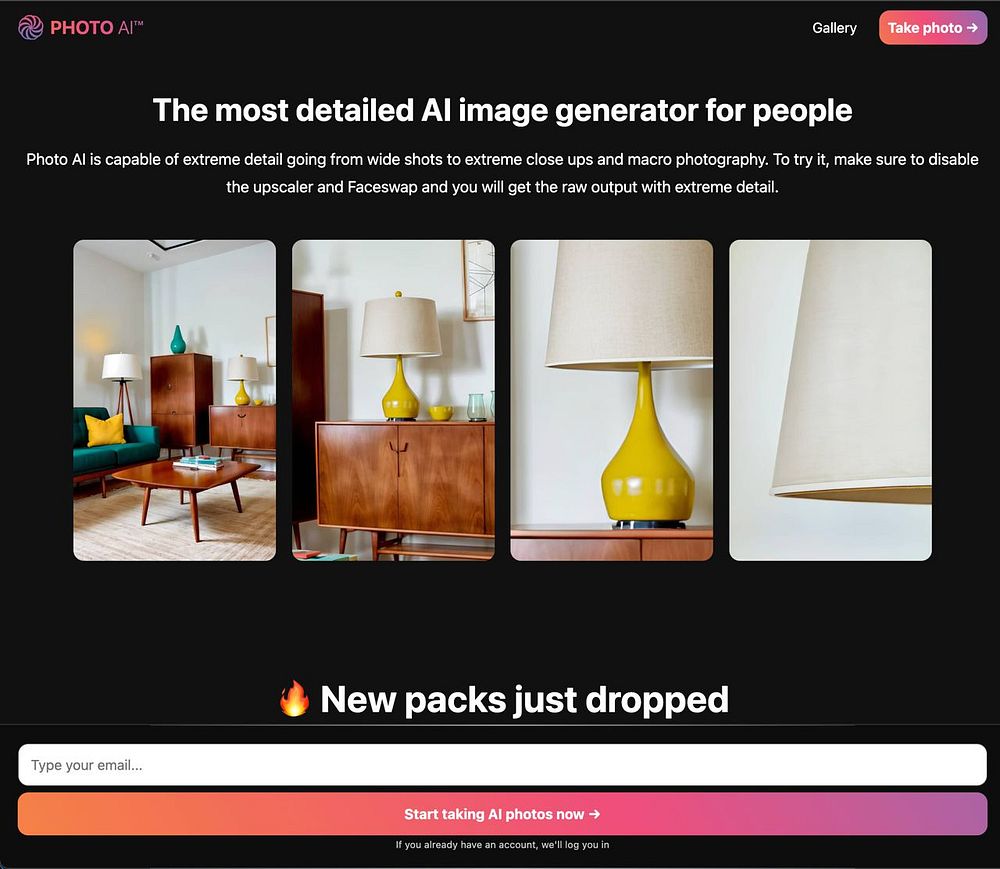Click the most detailed AI image generator headline
Image resolution: width=1000 pixels, height=869 pixels.
pyautogui.click(x=503, y=110)
